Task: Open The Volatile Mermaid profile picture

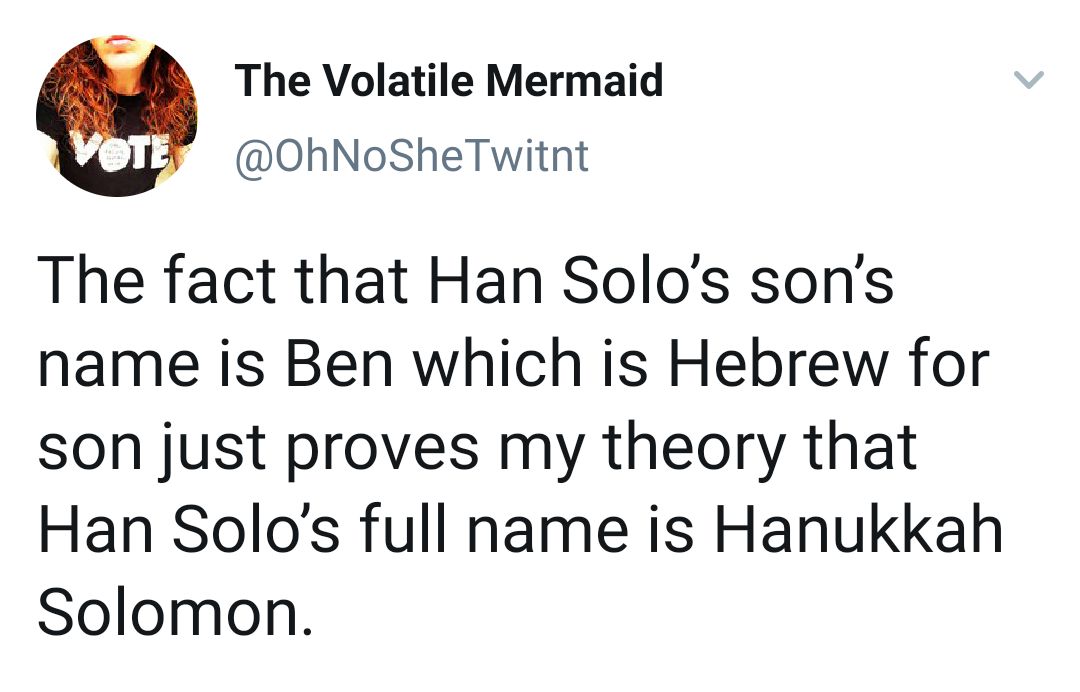Action: [x=117, y=116]
